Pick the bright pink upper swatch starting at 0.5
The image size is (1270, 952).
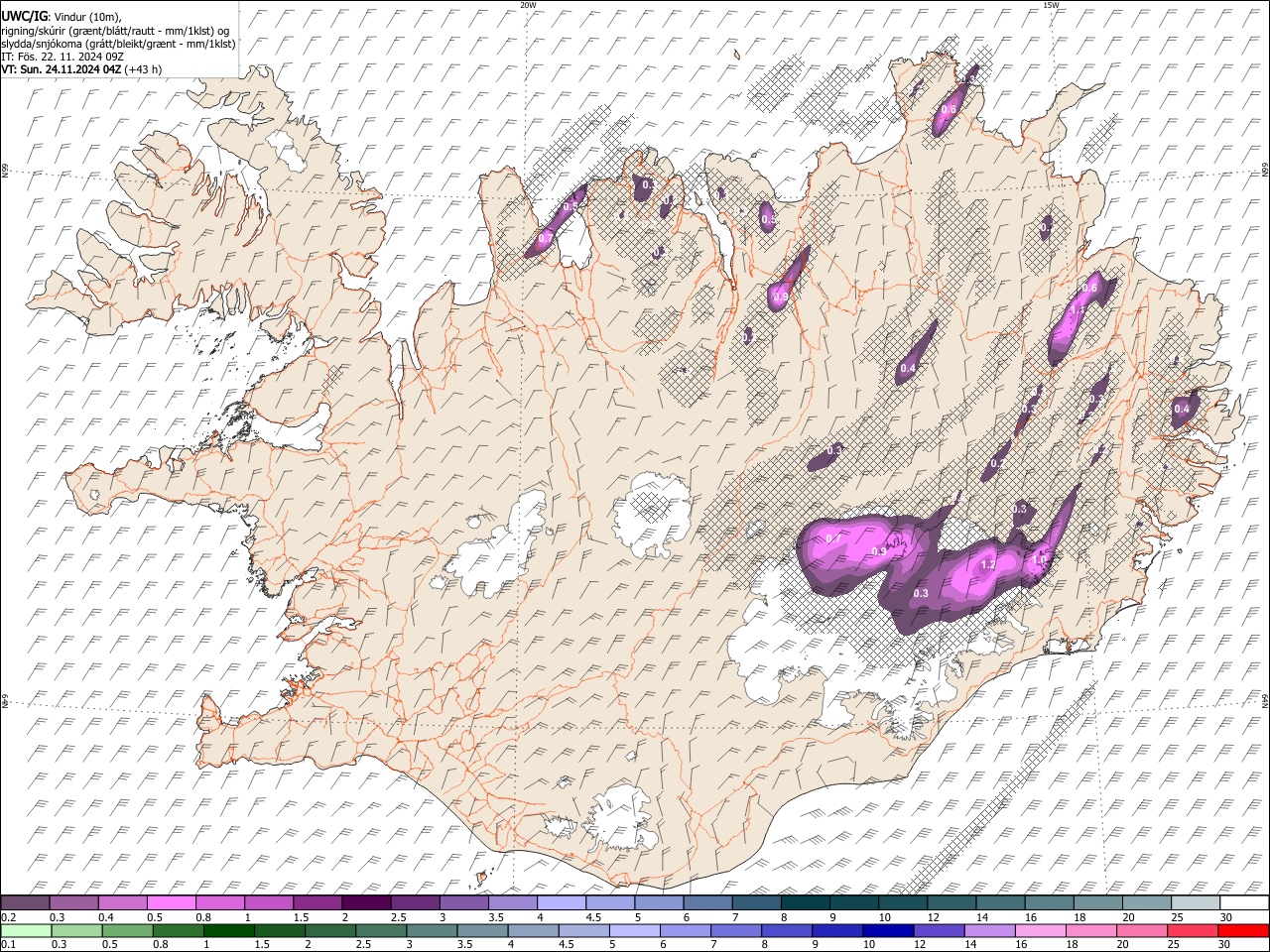point(171,902)
